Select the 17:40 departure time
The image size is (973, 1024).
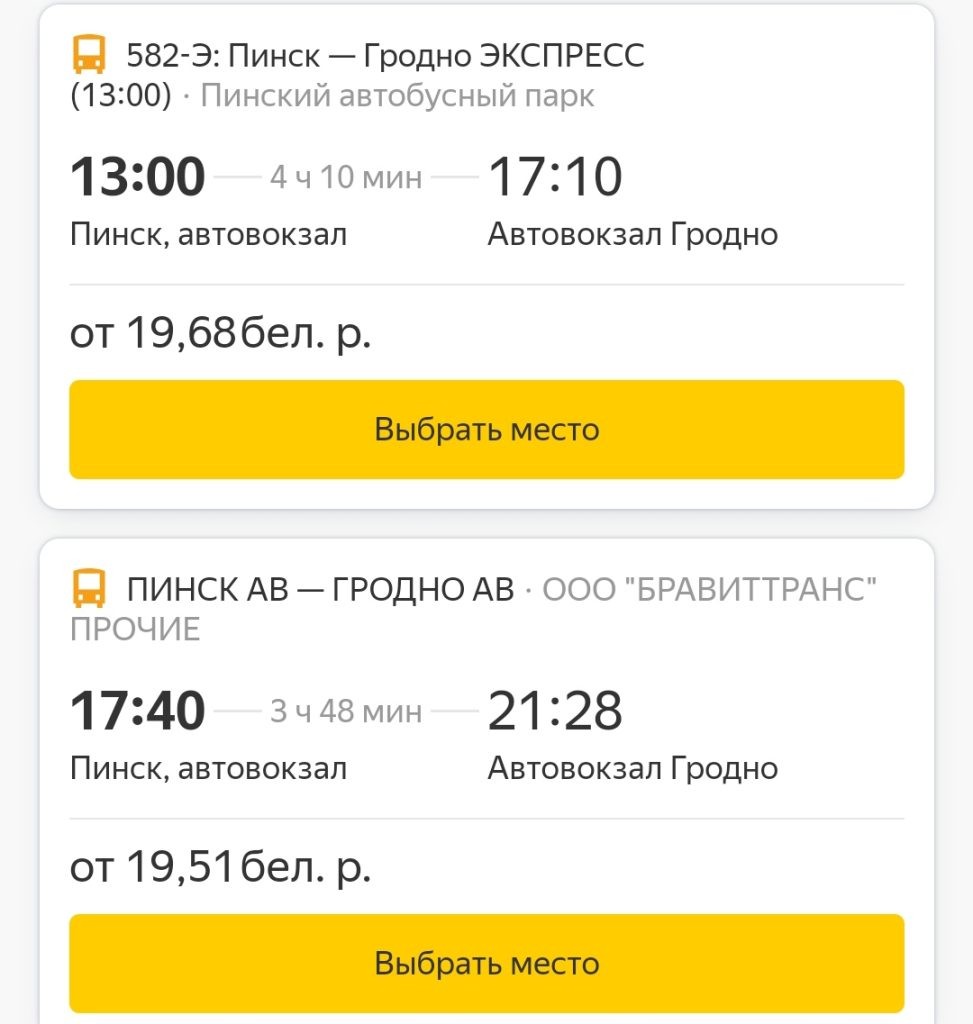click(137, 712)
